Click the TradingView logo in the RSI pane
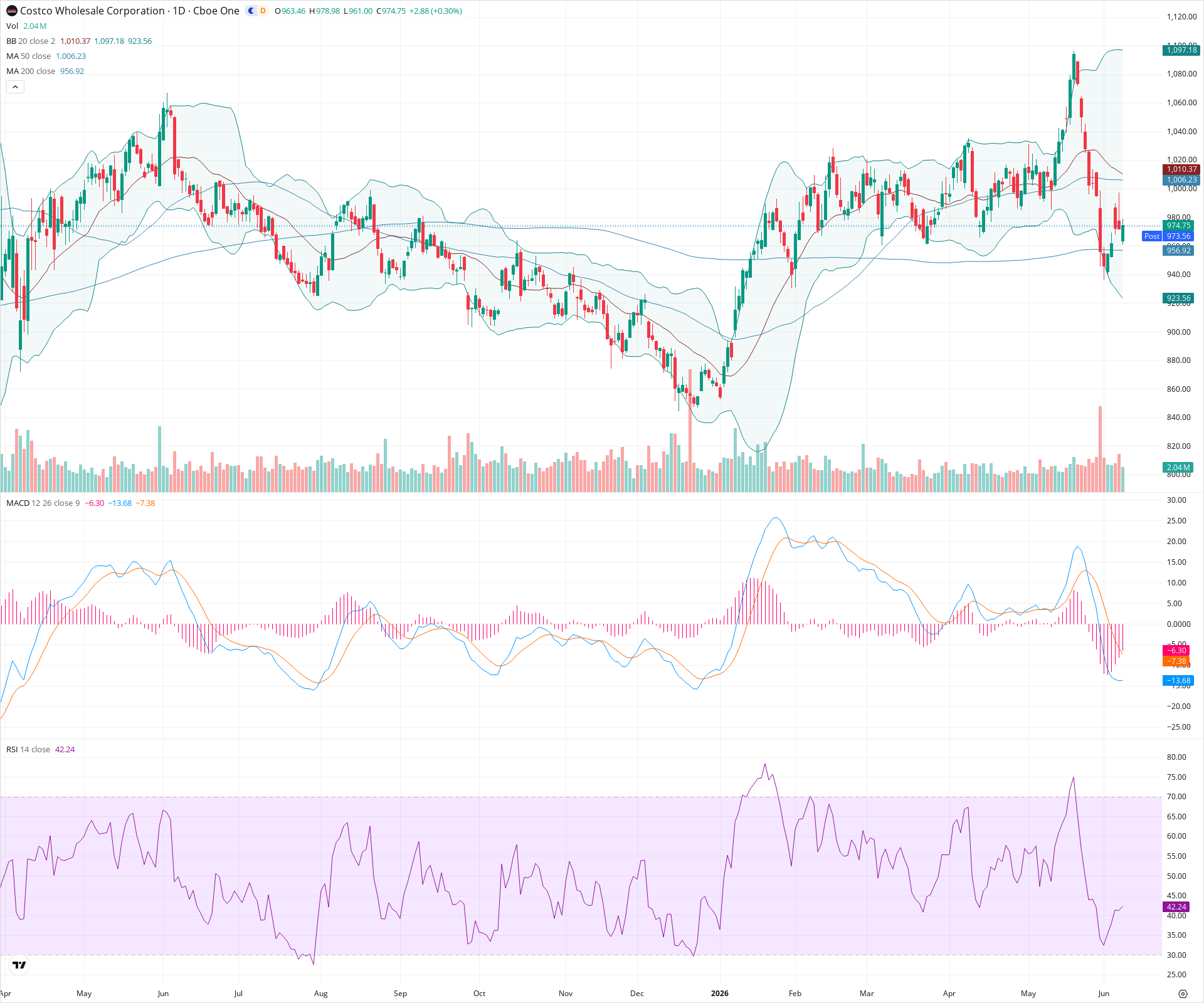1204x1003 pixels. click(x=19, y=965)
